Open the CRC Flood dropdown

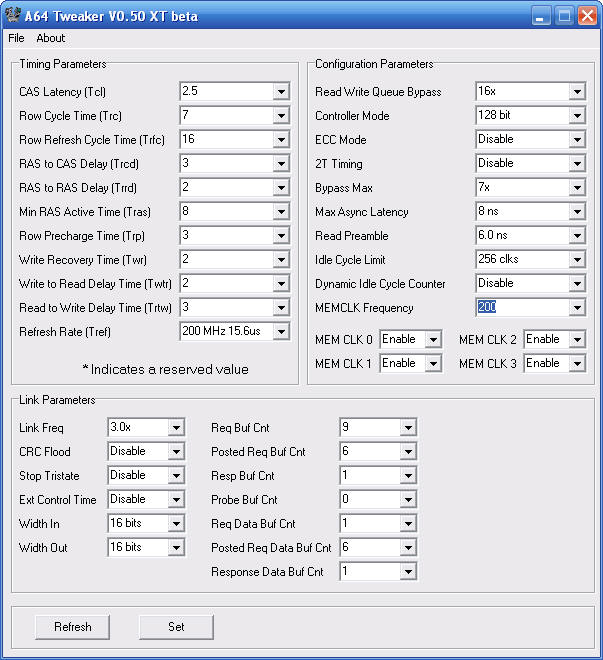[176, 452]
